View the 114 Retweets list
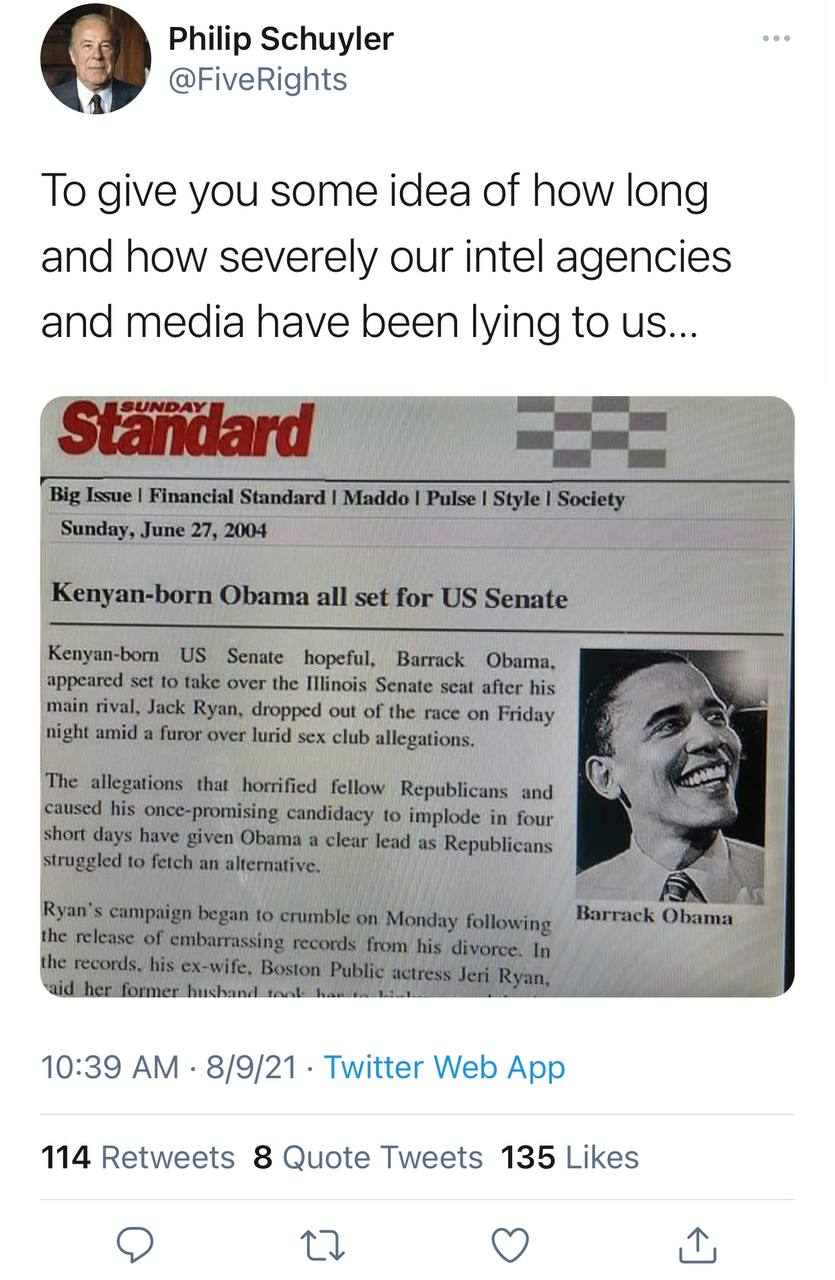This screenshot has width=835, height=1280. click(138, 1157)
